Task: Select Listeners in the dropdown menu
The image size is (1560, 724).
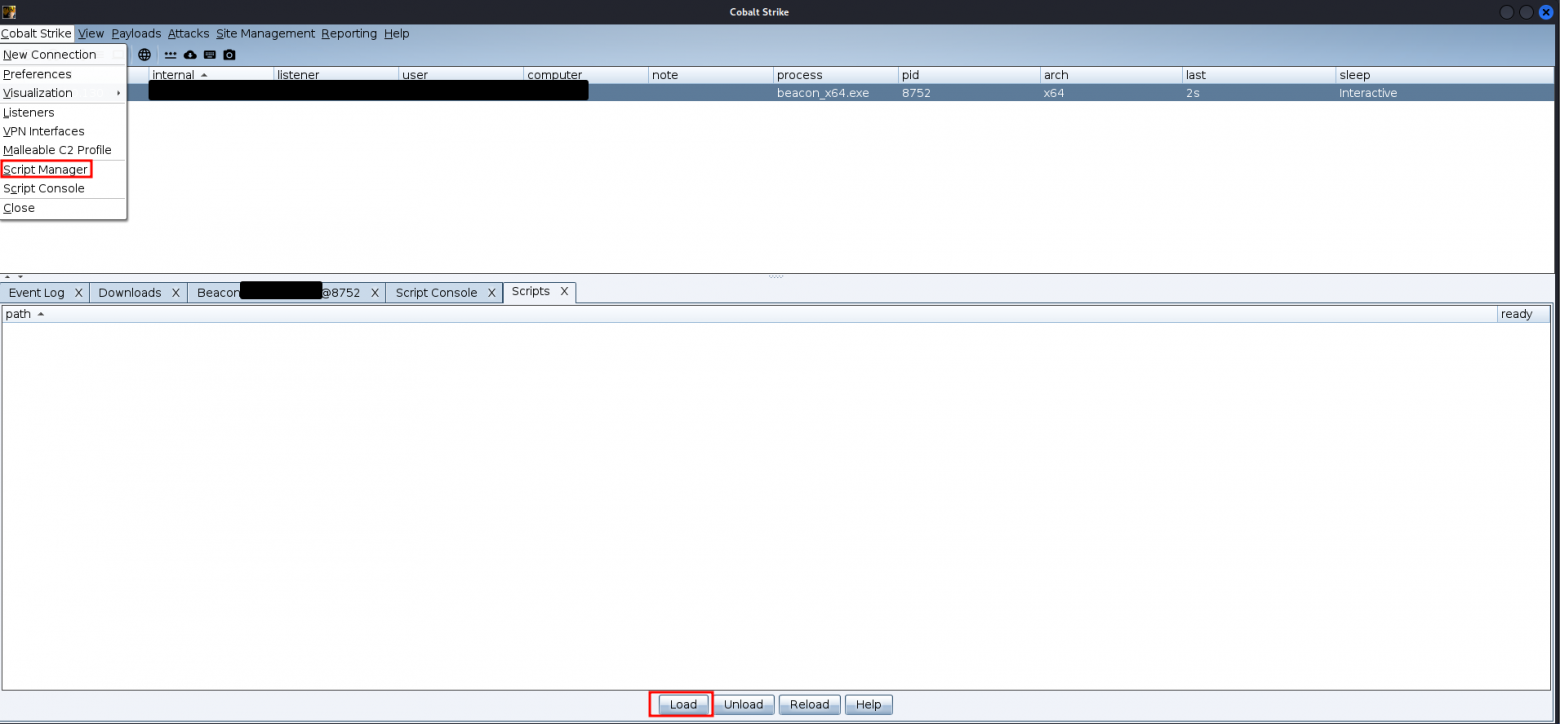Action: (x=63, y=112)
